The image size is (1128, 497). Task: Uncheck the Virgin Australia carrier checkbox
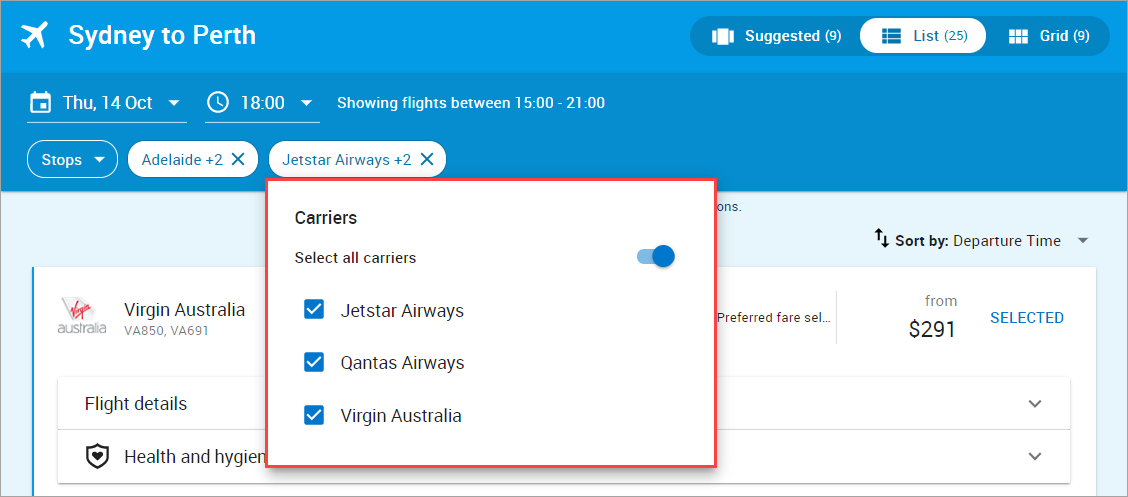click(x=314, y=415)
